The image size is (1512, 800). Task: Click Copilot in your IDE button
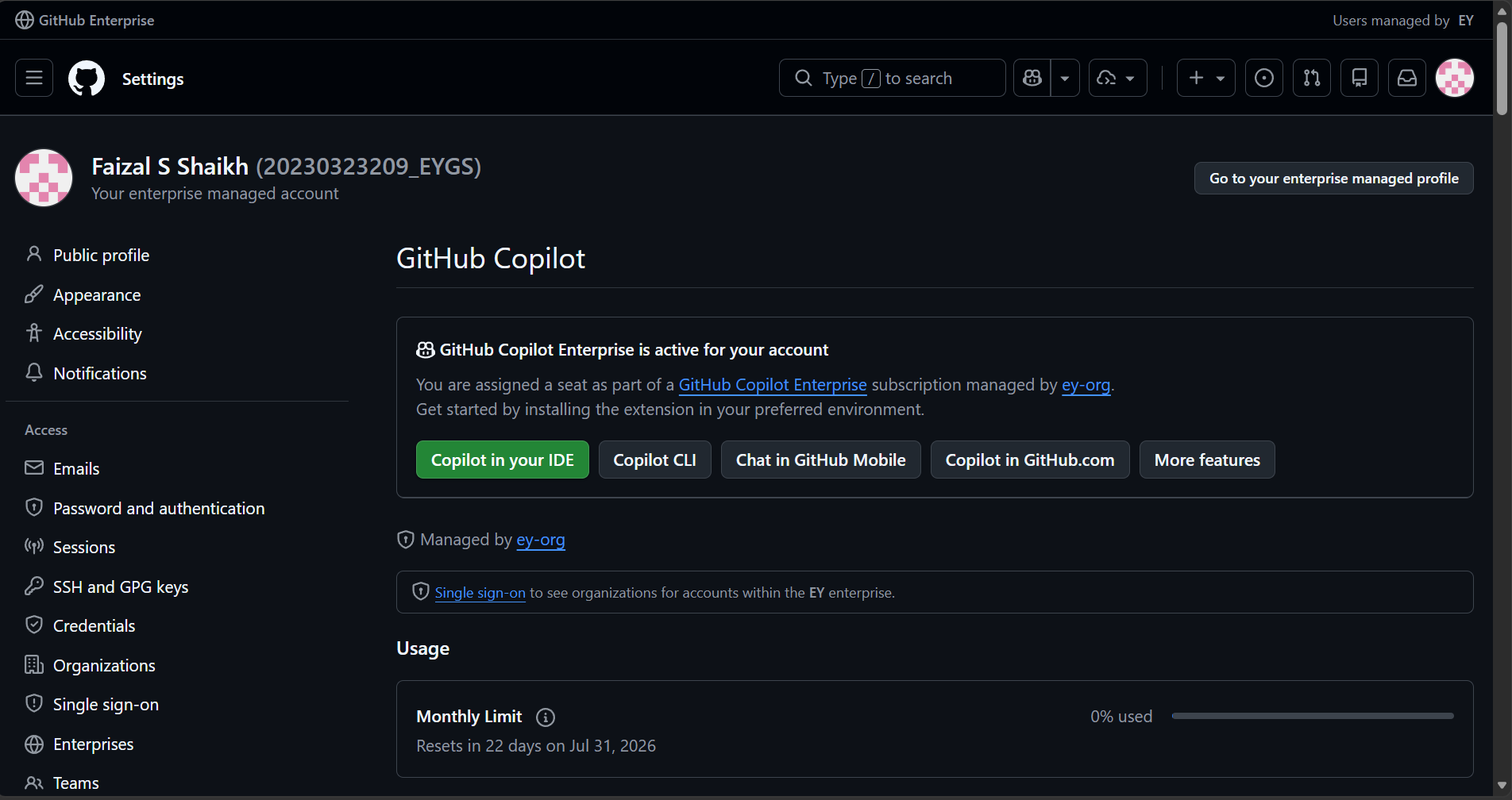[x=503, y=460]
